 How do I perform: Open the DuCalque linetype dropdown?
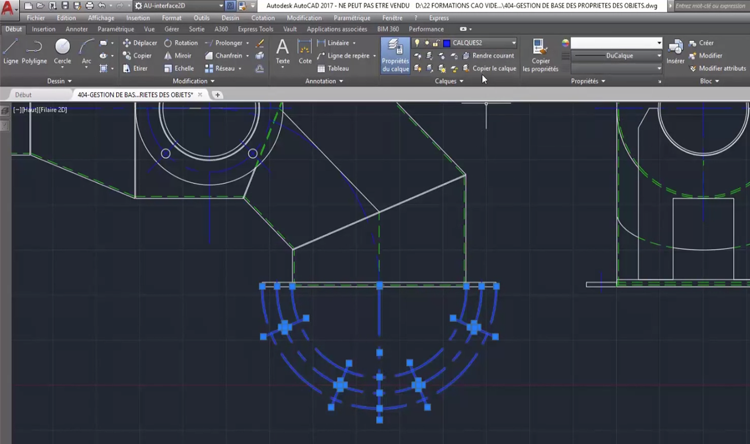pyautogui.click(x=618, y=56)
